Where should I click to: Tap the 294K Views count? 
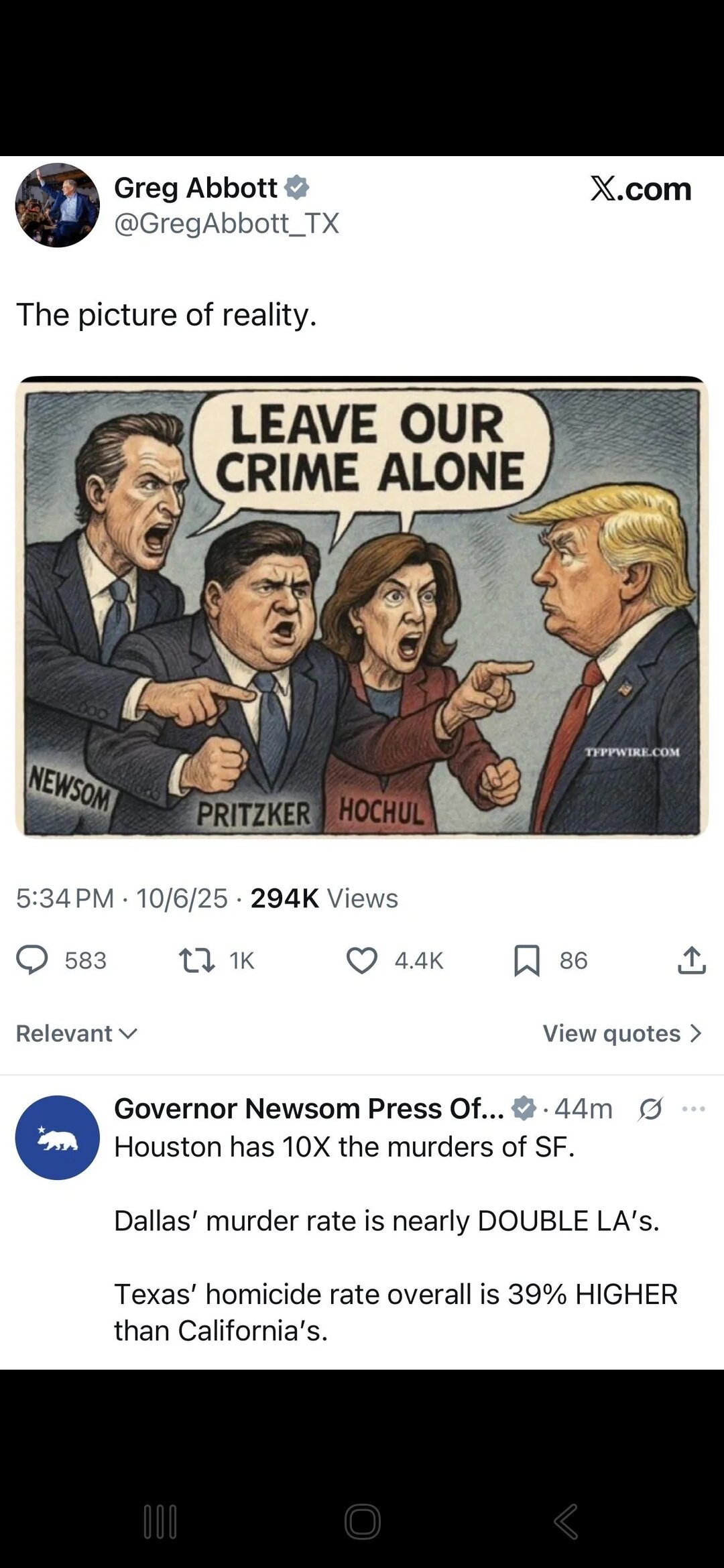324,898
